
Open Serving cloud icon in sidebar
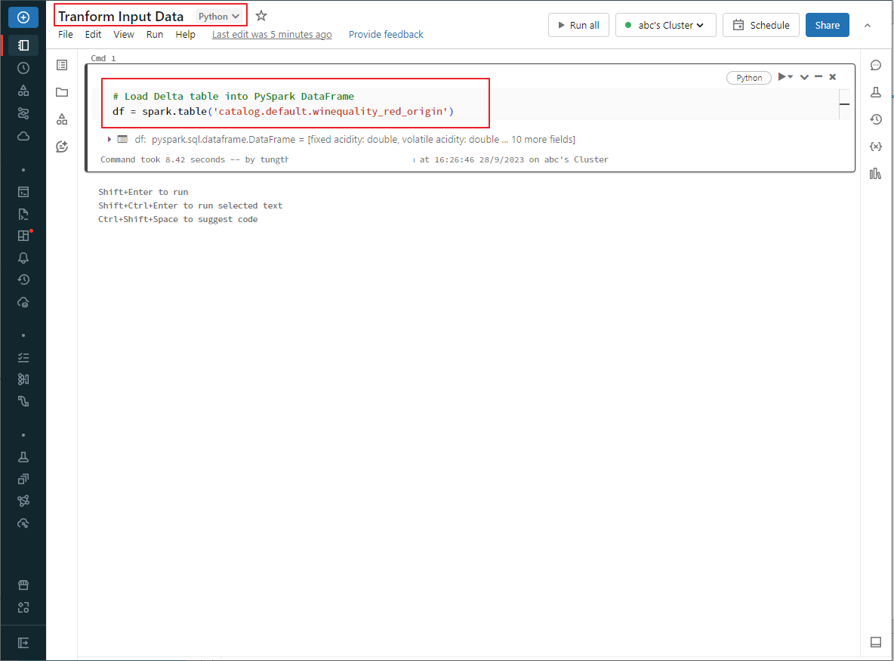pyautogui.click(x=23, y=523)
